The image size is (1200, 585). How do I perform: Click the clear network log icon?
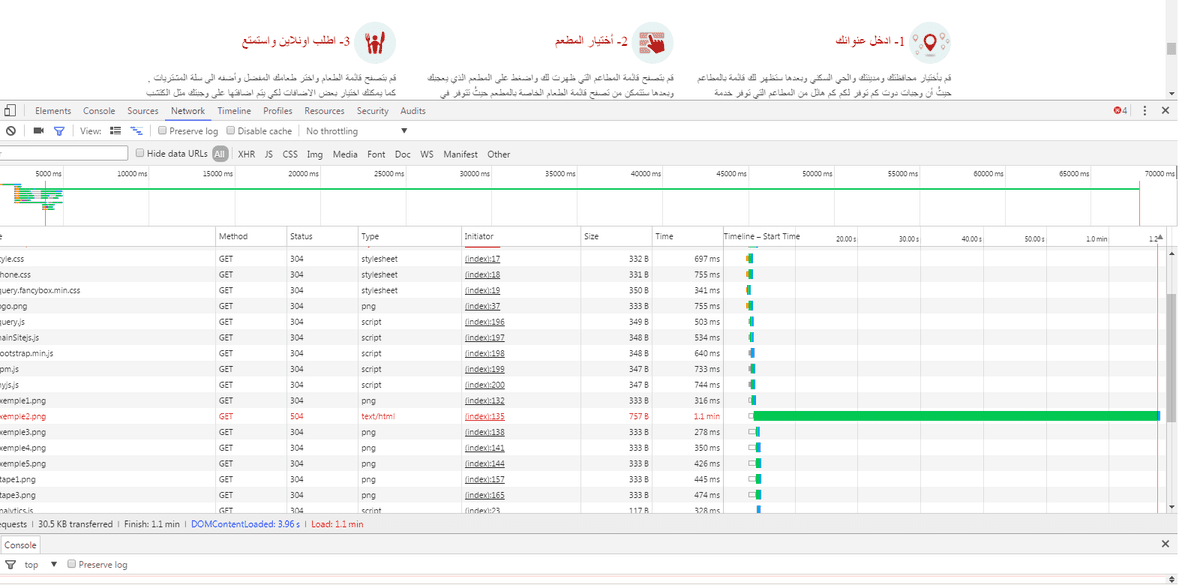point(10,131)
